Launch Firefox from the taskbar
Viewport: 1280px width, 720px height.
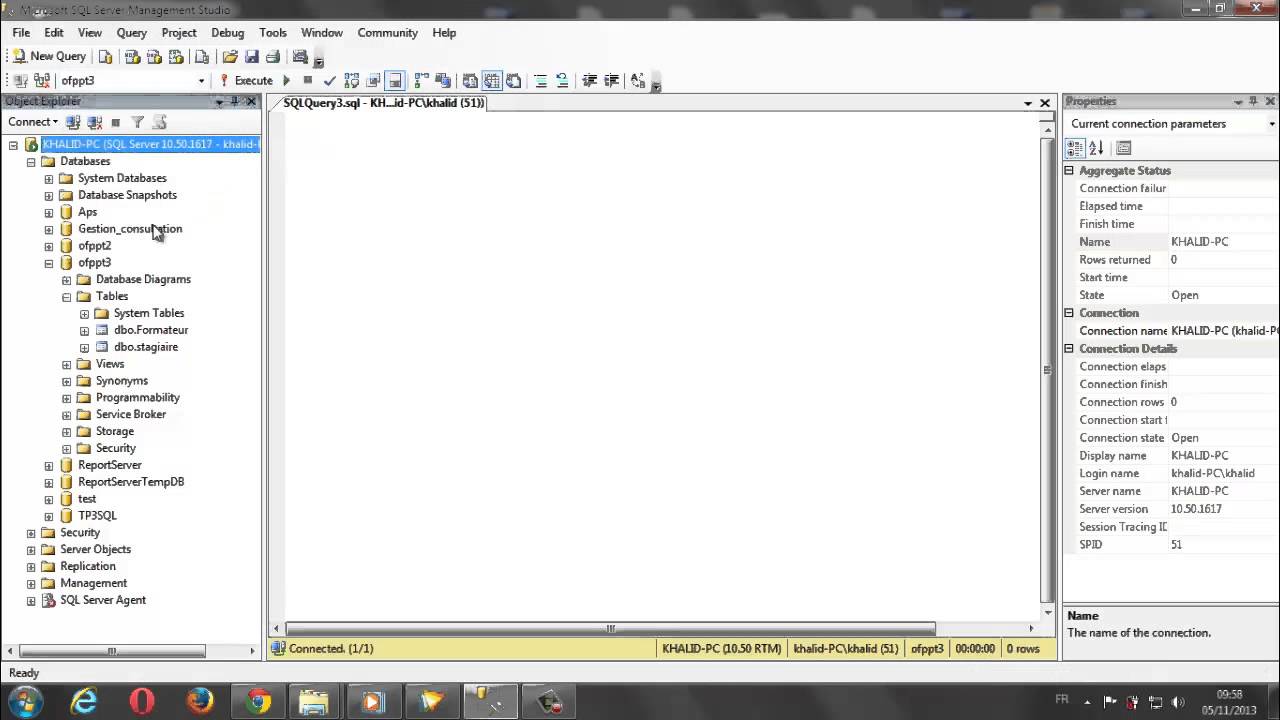coord(200,701)
